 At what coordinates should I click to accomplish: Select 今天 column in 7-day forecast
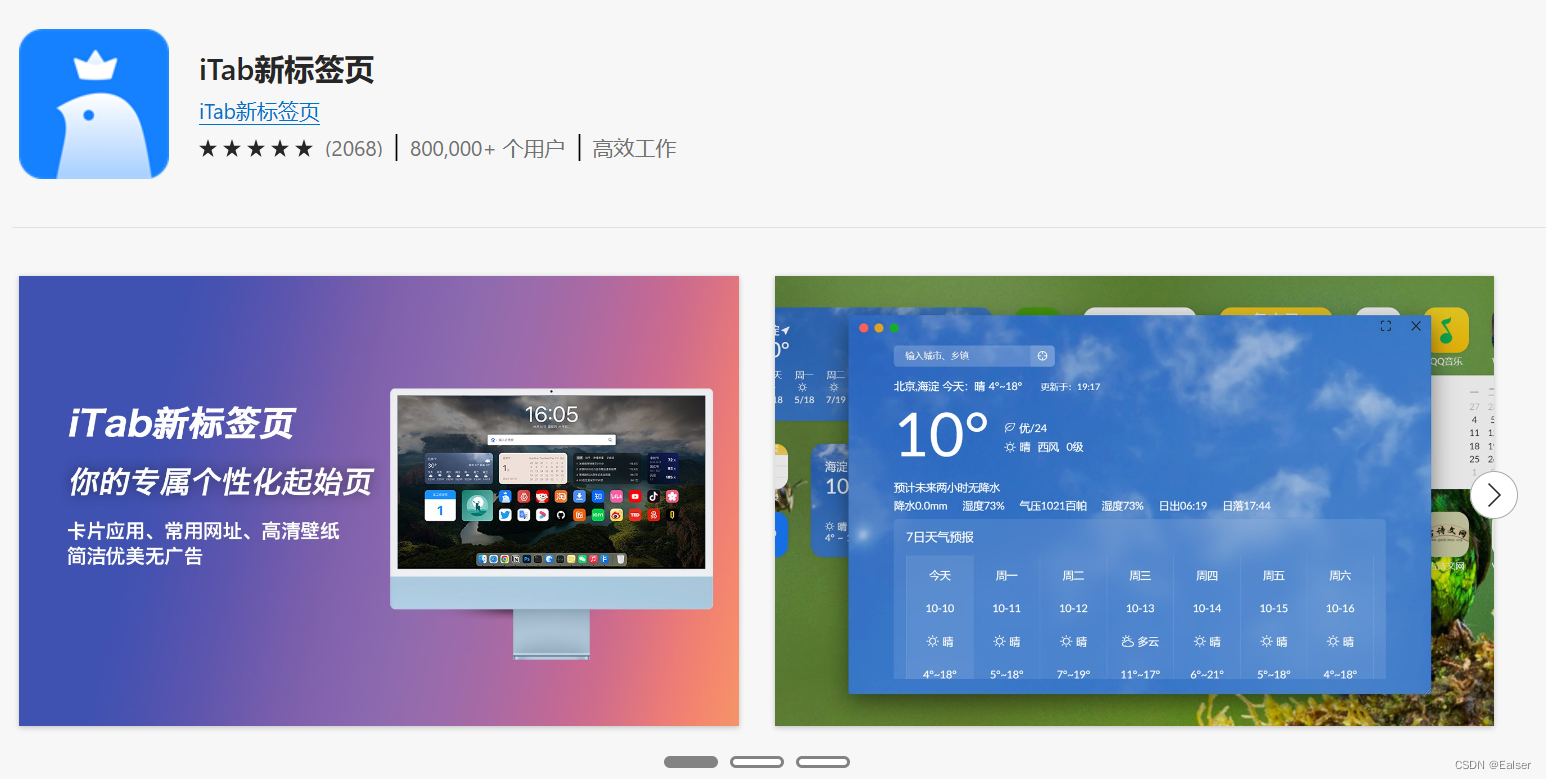[x=940, y=618]
